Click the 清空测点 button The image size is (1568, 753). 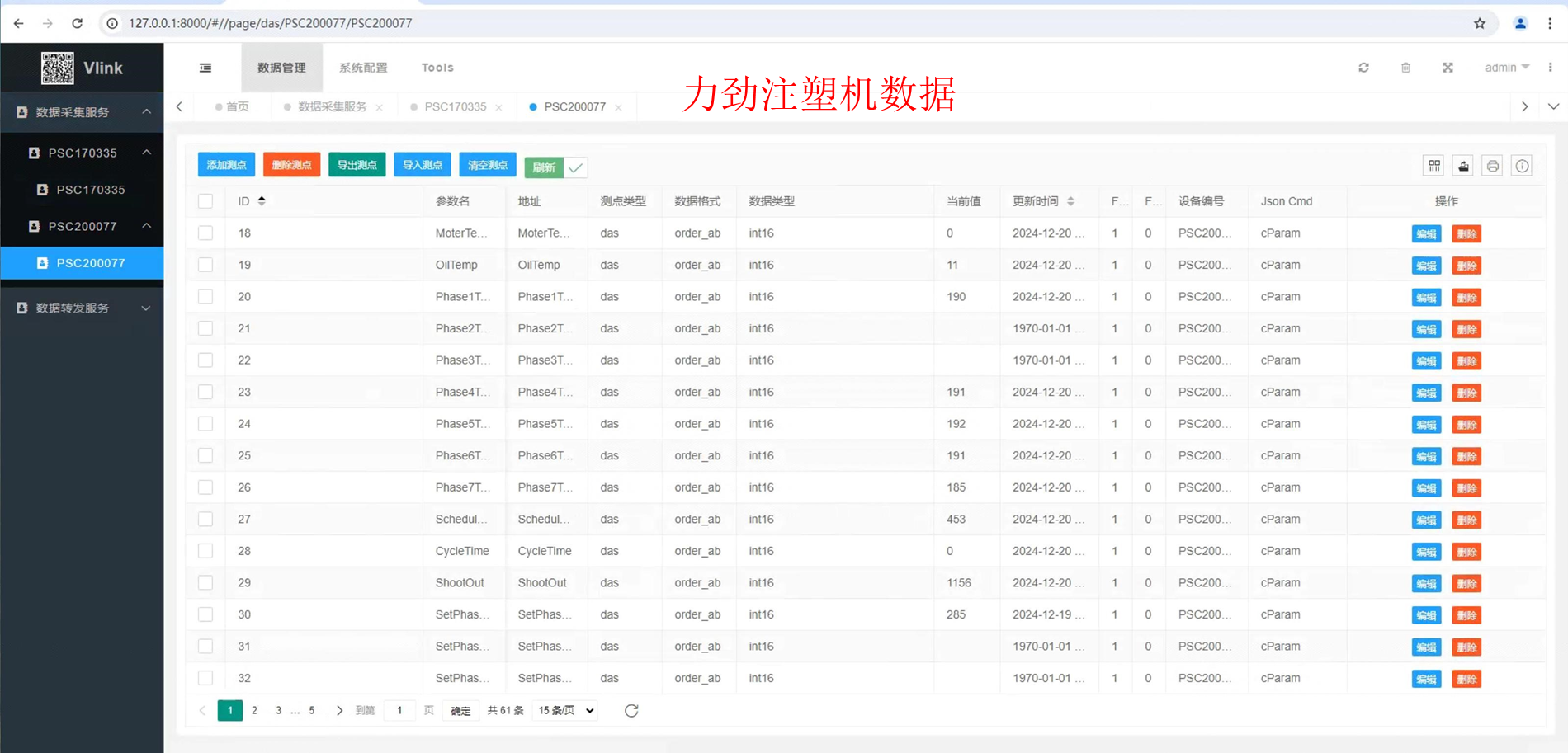[x=487, y=165]
